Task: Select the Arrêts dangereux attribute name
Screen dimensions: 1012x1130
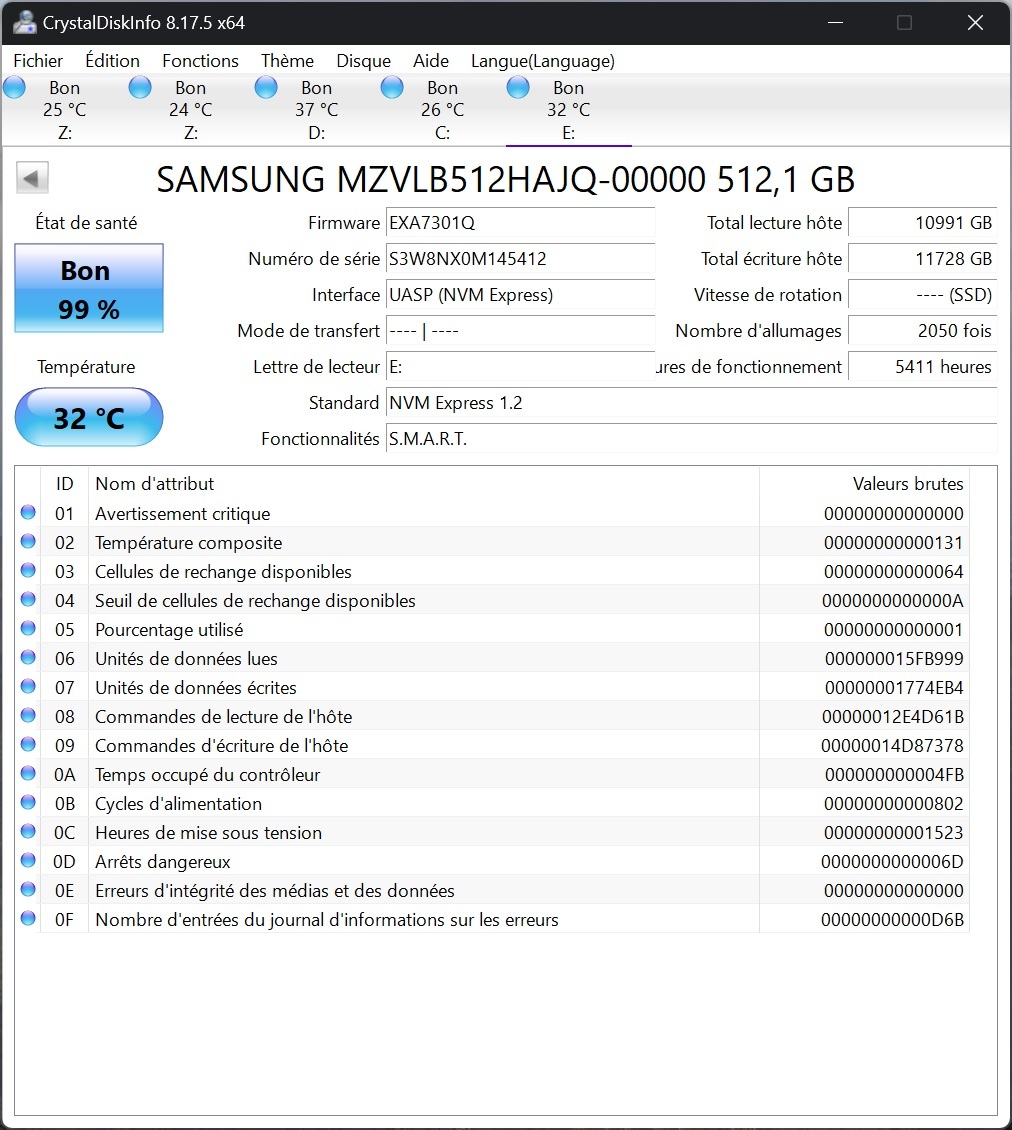Action: (x=163, y=862)
